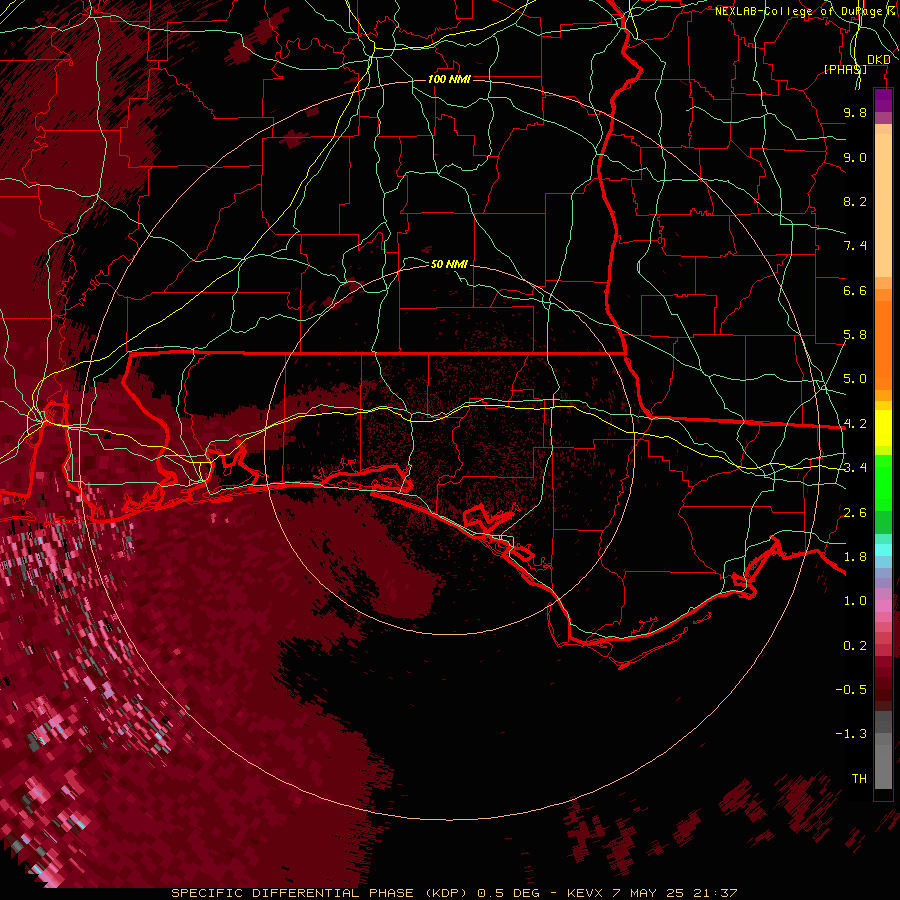Click the 9.8 value on the color scale
The image size is (900, 900).
(855, 112)
